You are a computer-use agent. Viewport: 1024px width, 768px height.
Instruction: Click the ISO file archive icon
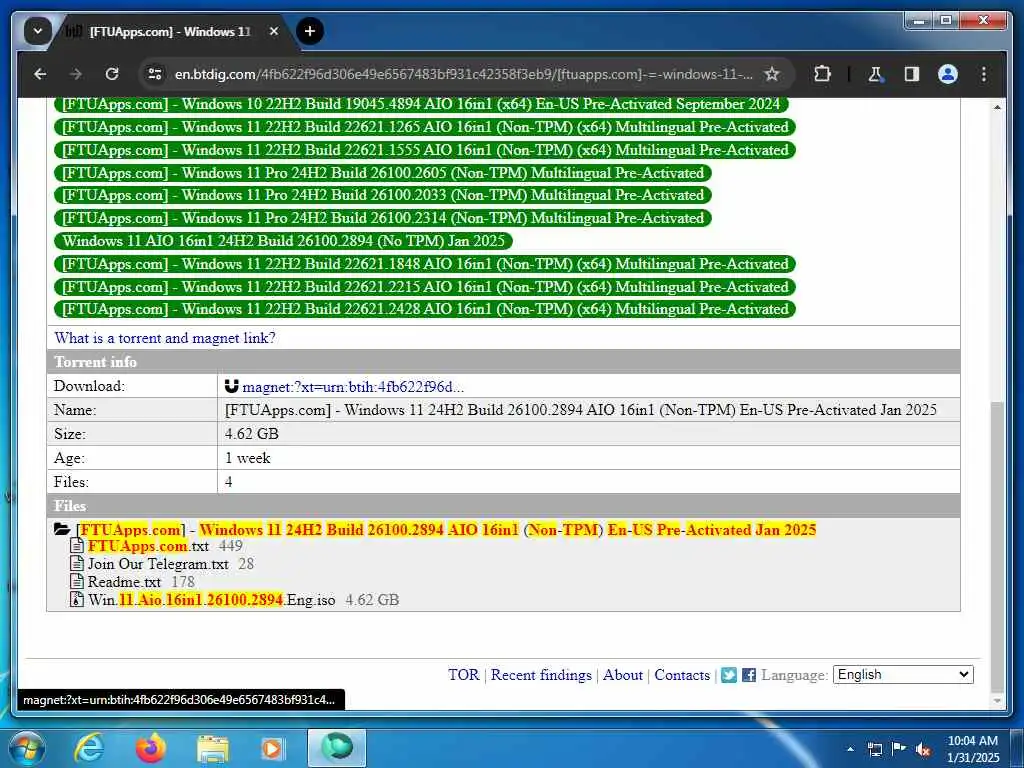point(77,599)
